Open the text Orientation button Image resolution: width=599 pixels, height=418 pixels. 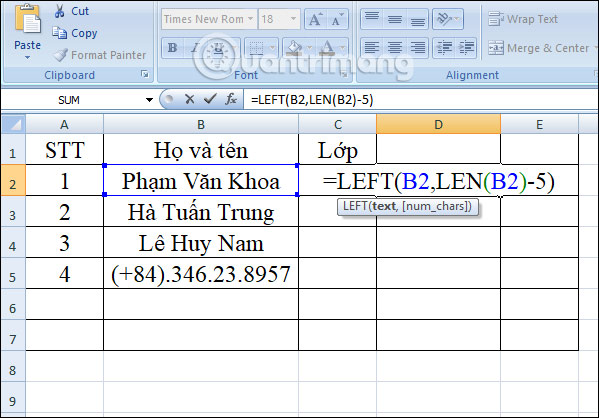pos(448,19)
